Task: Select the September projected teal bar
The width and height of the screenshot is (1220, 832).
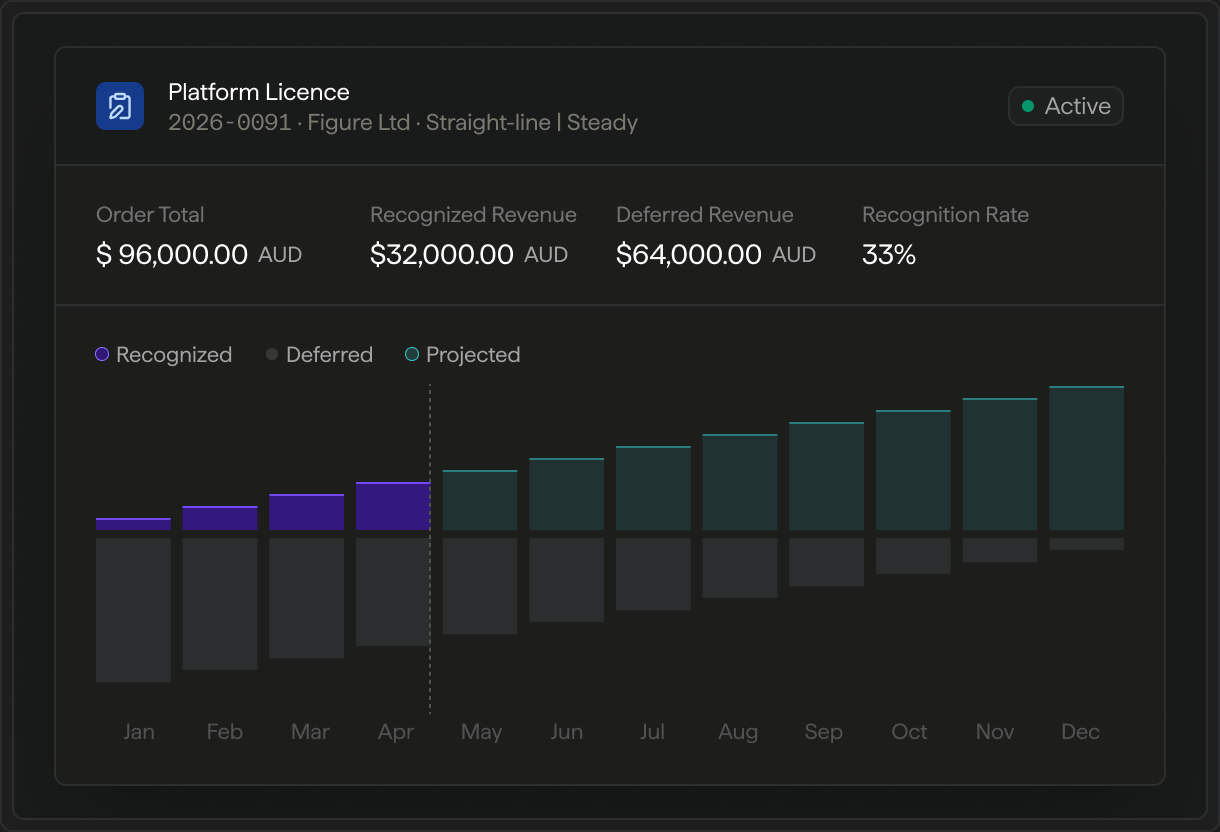Action: (826, 476)
